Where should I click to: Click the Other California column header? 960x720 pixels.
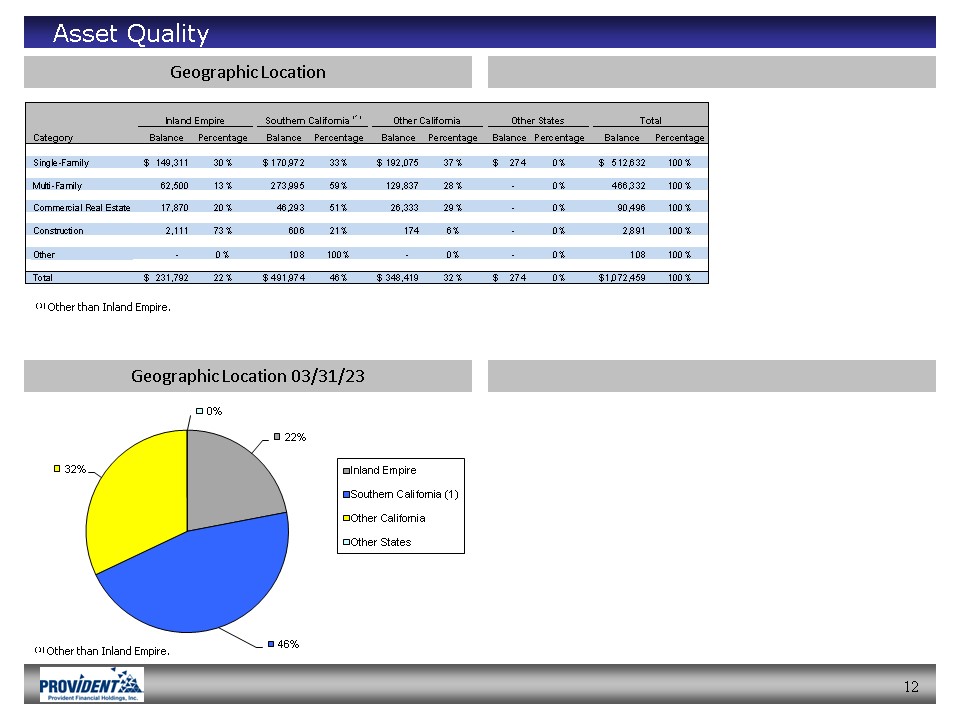coord(426,120)
